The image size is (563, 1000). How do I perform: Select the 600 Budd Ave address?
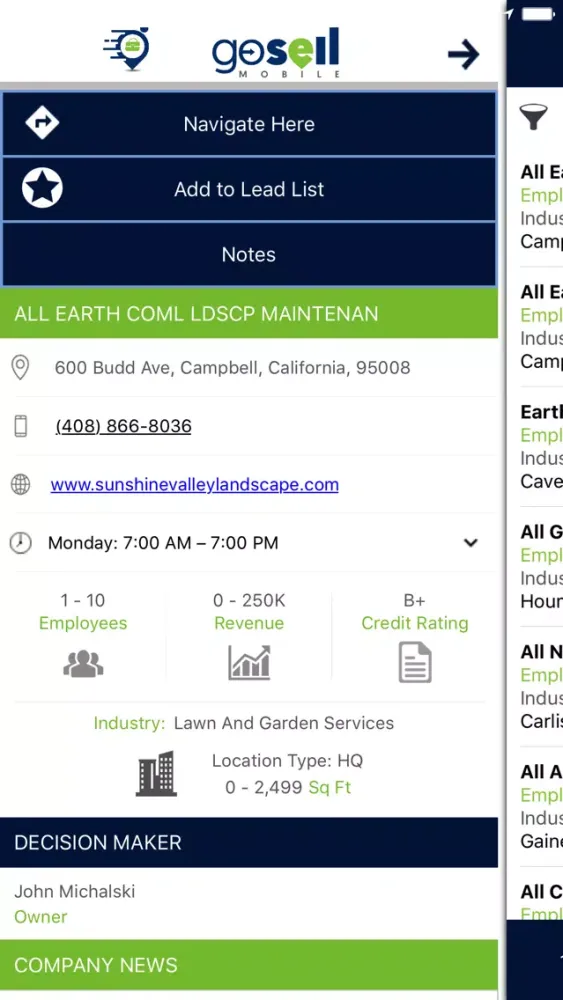click(232, 368)
